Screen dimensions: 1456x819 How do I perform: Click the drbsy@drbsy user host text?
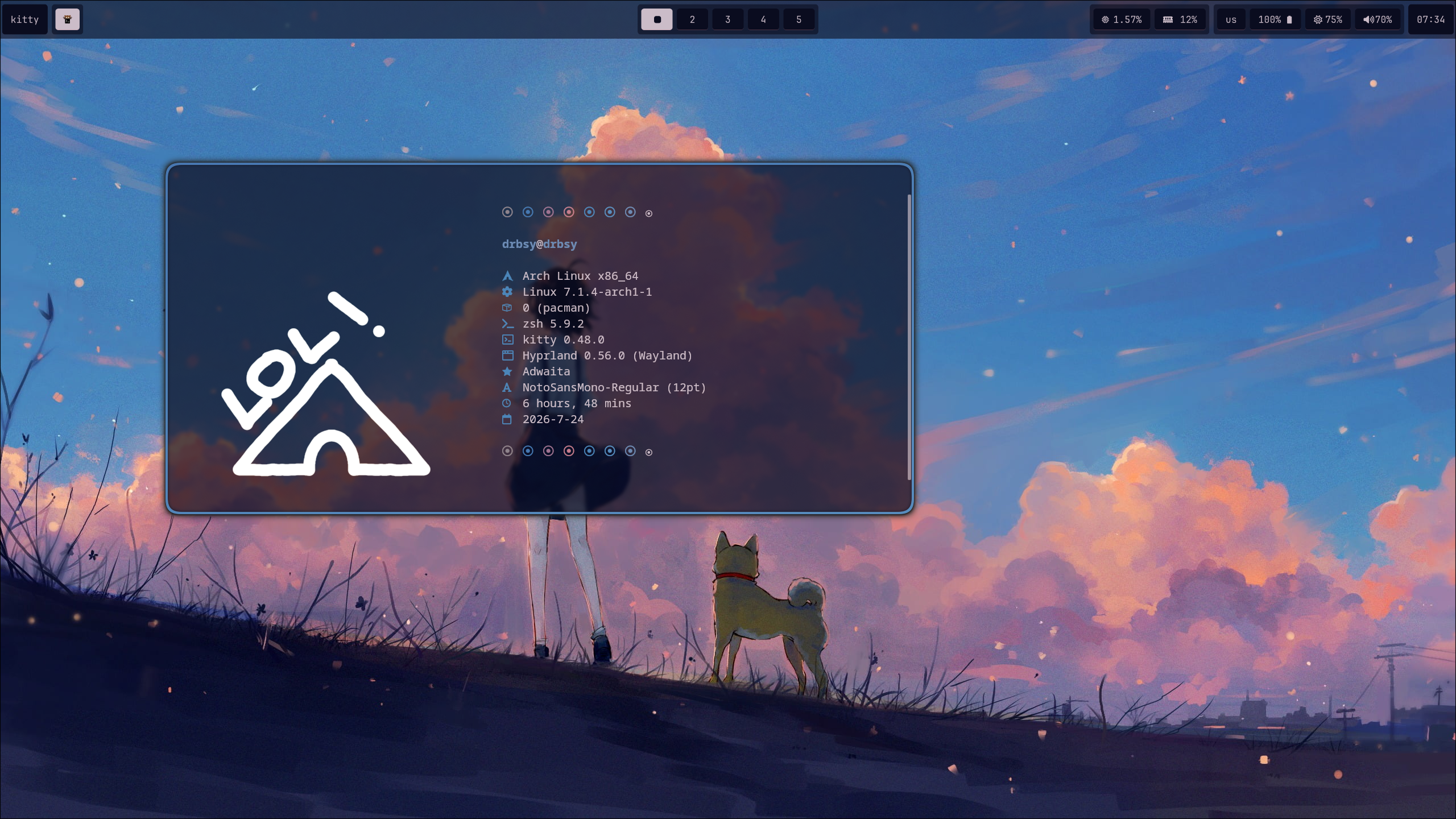pyautogui.click(x=539, y=244)
